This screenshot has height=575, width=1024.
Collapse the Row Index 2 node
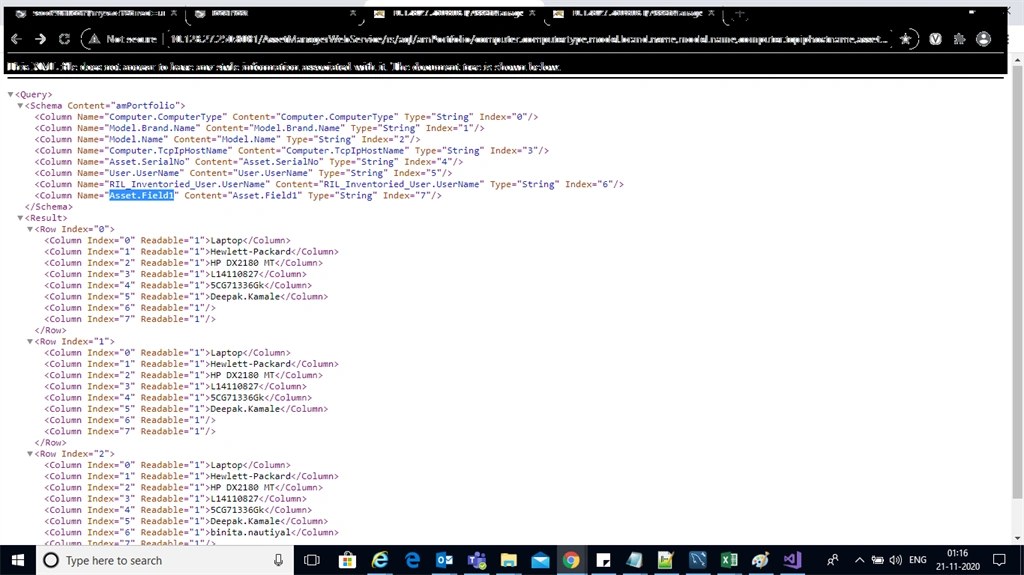click(x=30, y=453)
